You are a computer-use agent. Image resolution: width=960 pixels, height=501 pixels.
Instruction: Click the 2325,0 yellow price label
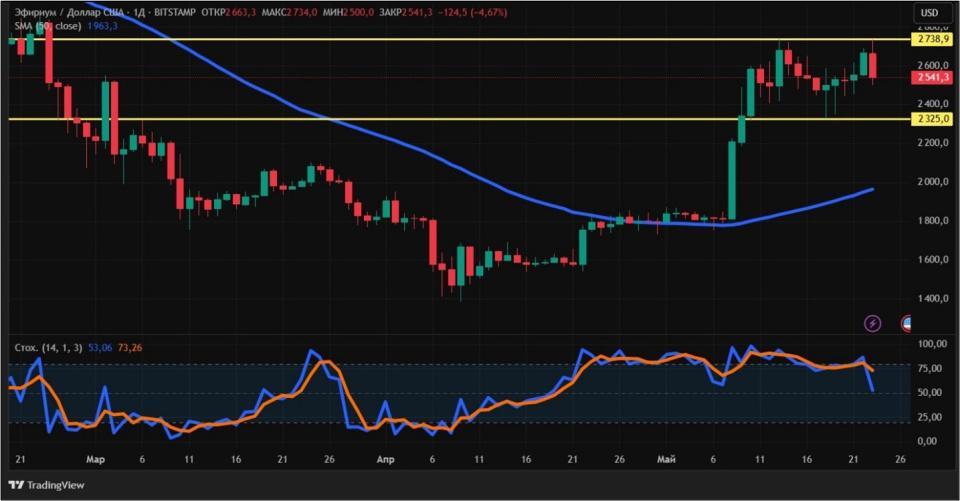[x=932, y=119]
